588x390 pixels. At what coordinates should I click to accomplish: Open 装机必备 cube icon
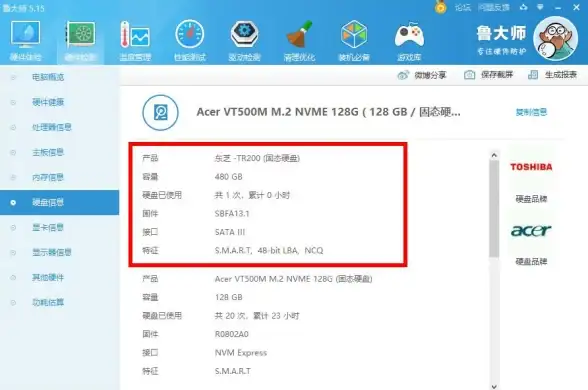pos(354,34)
